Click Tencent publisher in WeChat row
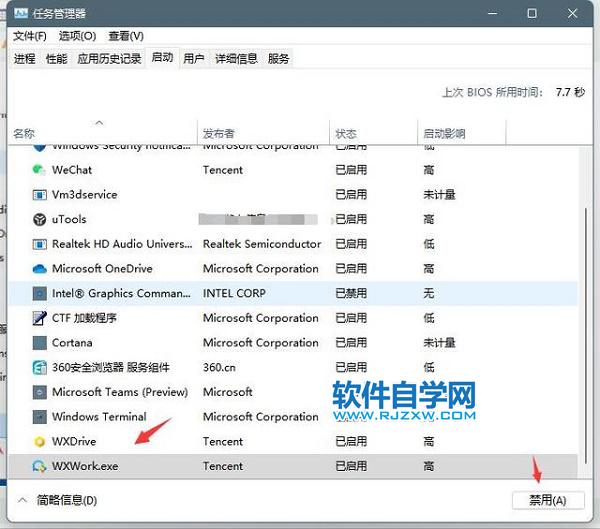Image resolution: width=600 pixels, height=529 pixels. coord(223,170)
